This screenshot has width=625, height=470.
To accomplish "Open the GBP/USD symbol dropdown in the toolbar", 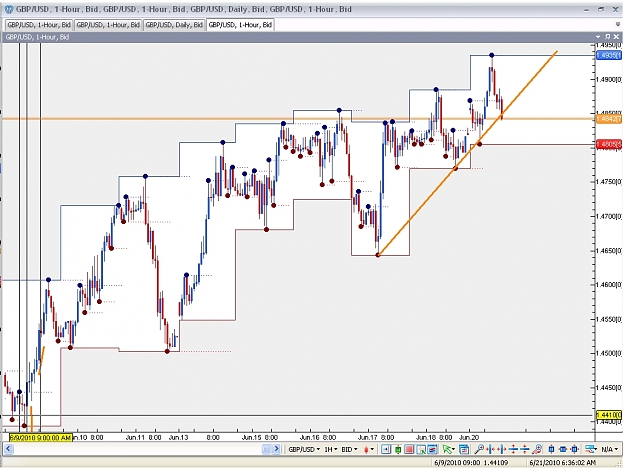I will coord(304,449).
